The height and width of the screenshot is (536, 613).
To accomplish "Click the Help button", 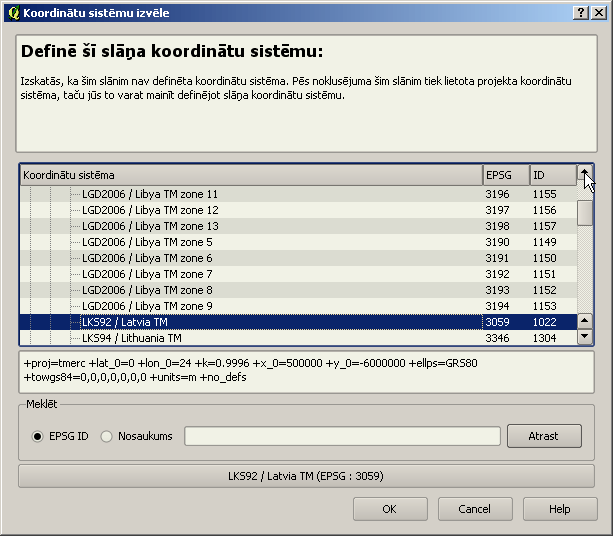I will (x=560, y=509).
